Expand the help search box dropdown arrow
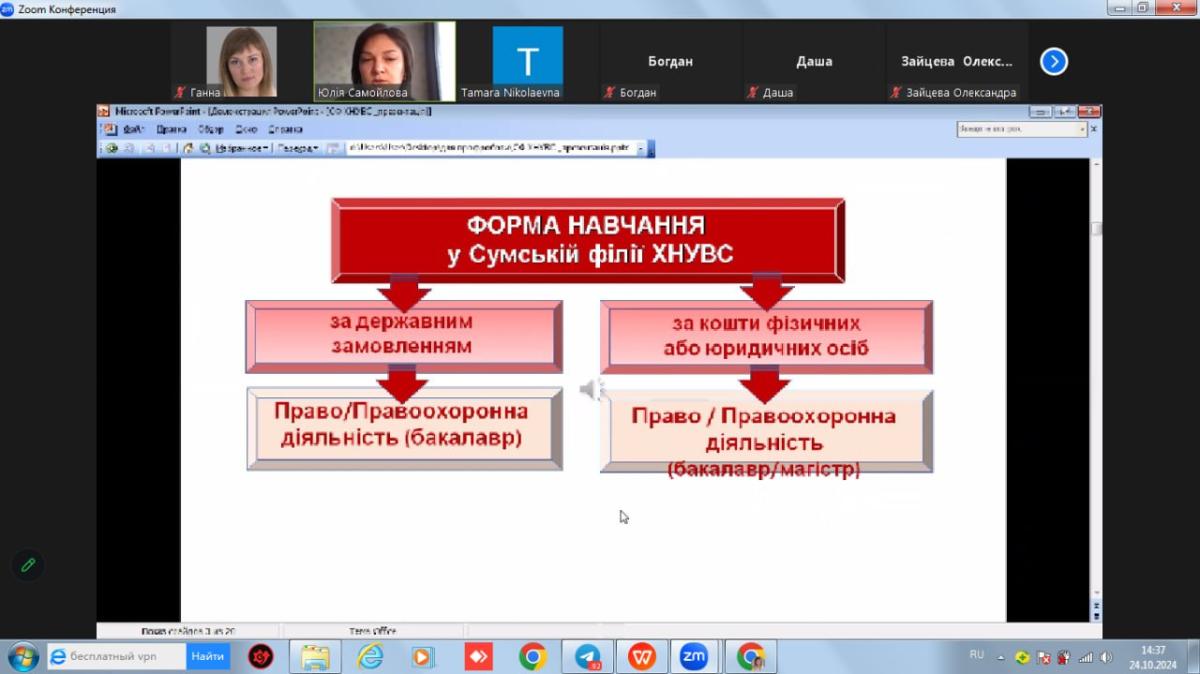 point(1082,129)
